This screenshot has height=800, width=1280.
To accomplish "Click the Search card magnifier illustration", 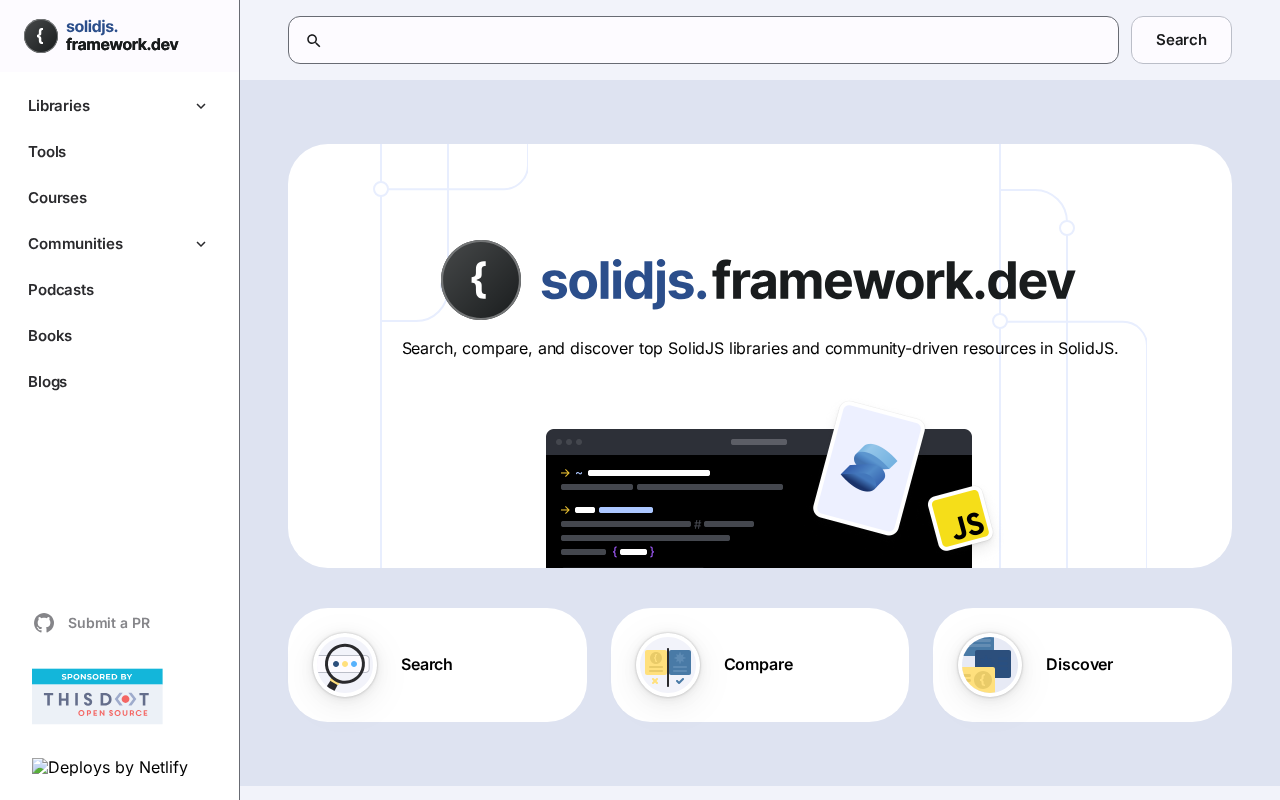I will 345,665.
